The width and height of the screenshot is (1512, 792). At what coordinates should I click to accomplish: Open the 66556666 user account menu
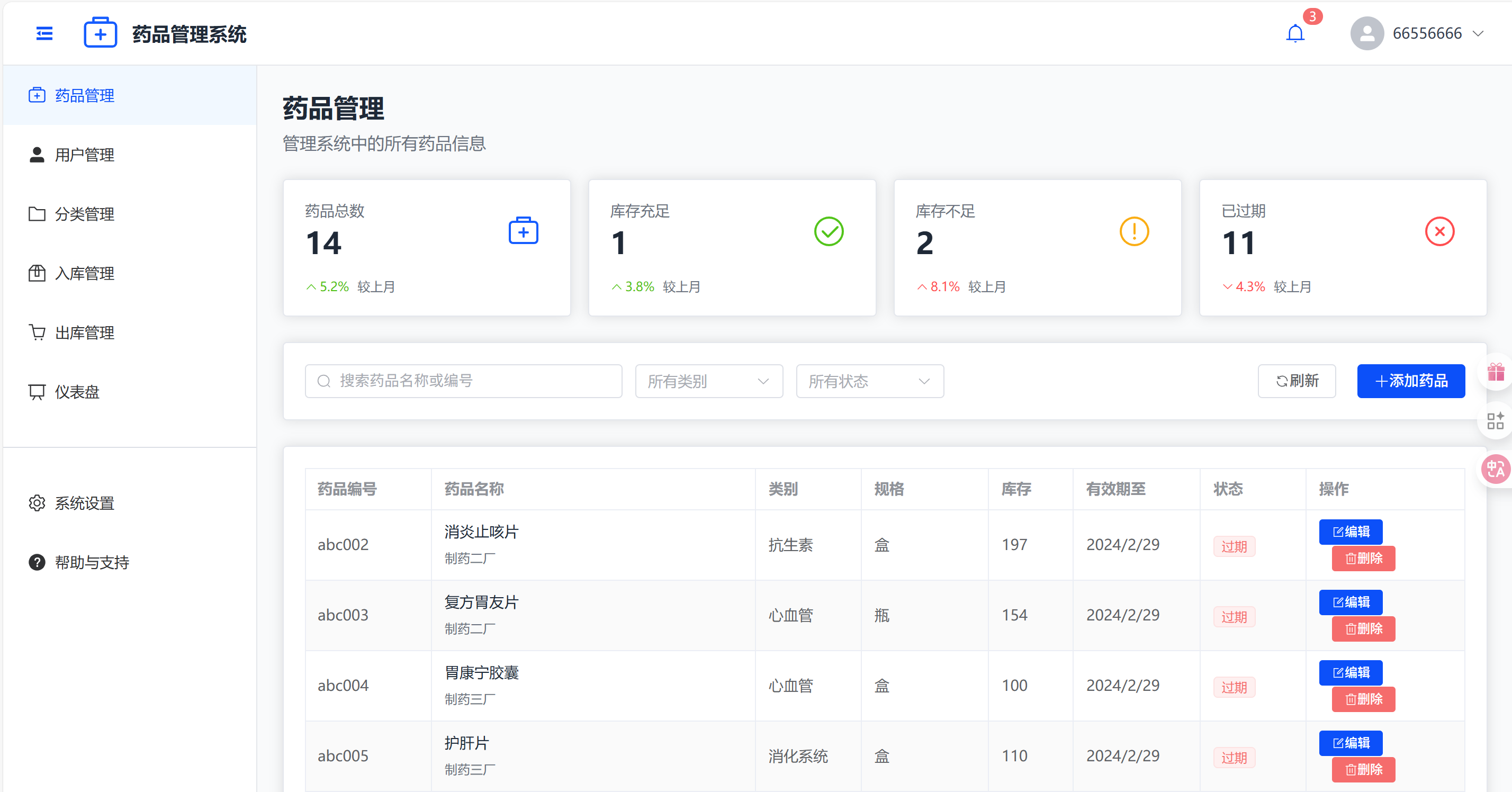(1426, 33)
